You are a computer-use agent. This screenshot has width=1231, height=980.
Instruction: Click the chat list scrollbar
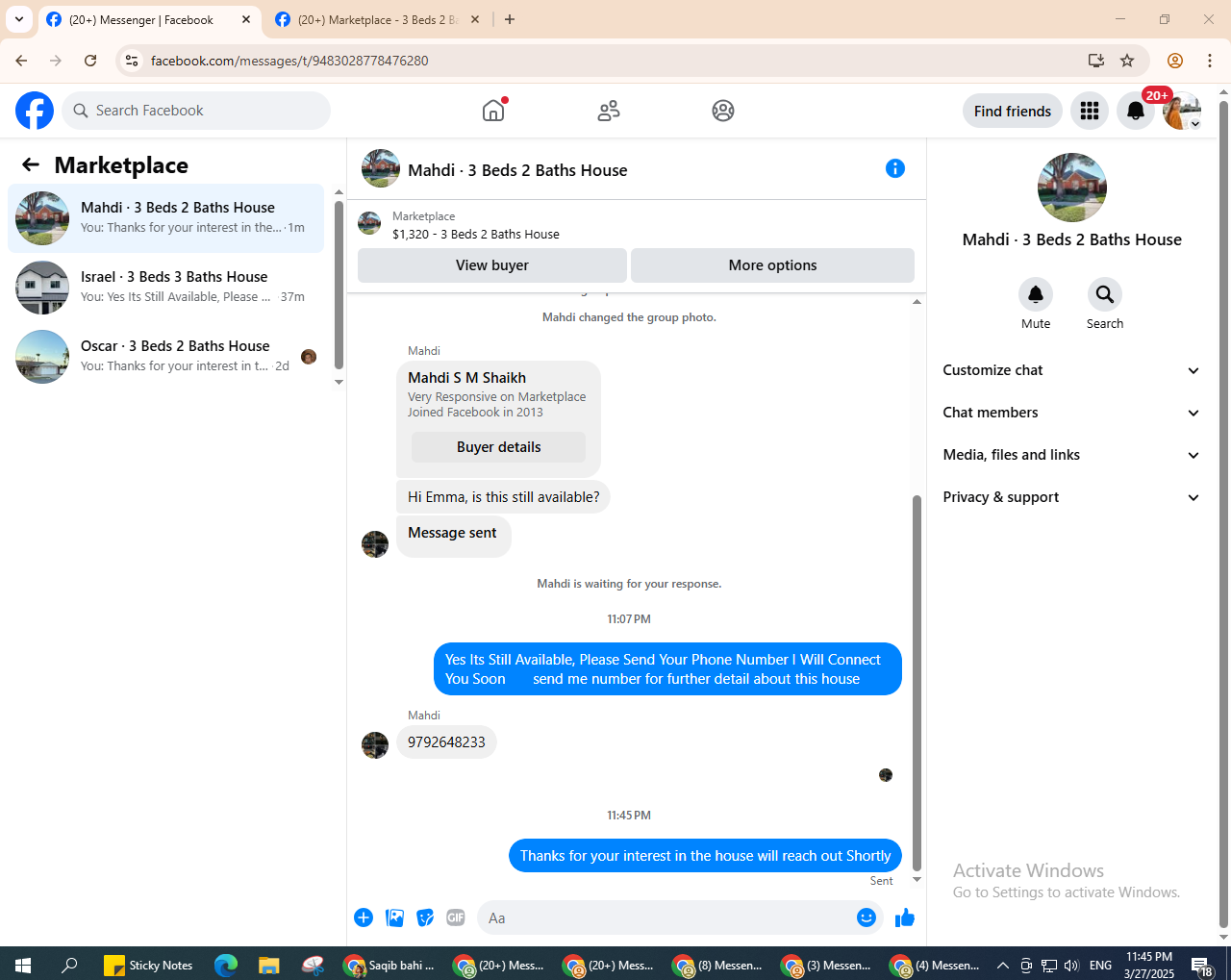click(339, 285)
